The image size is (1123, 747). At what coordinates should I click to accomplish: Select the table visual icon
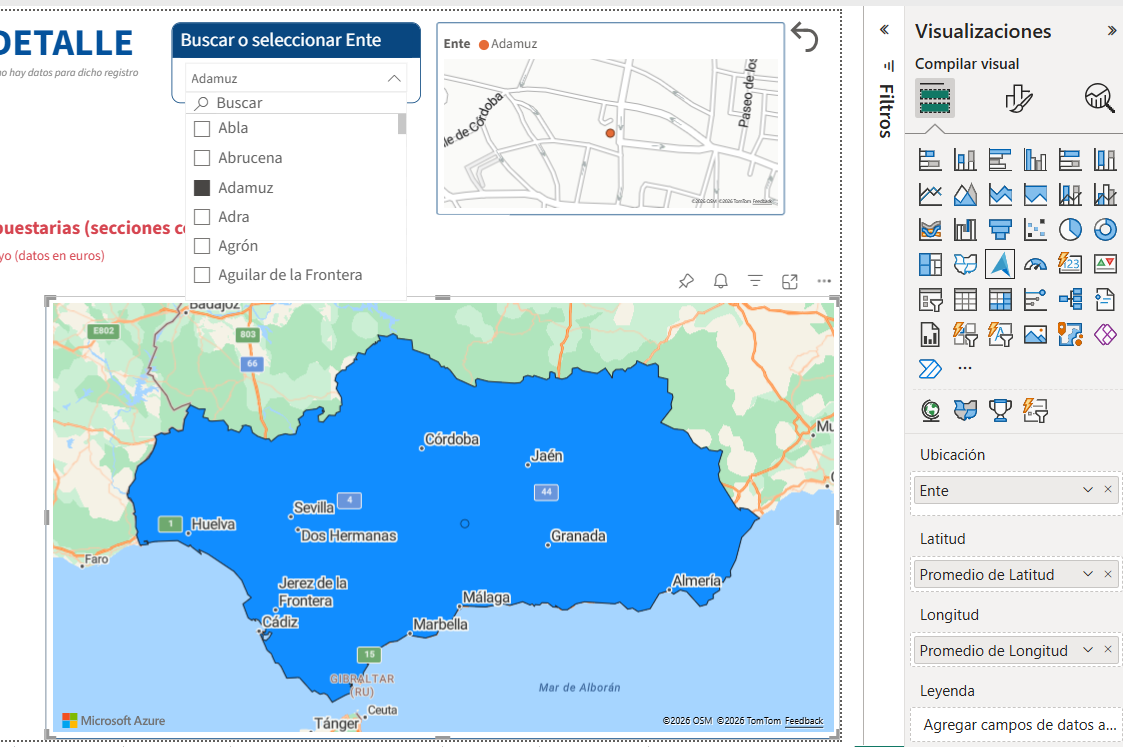(x=965, y=299)
